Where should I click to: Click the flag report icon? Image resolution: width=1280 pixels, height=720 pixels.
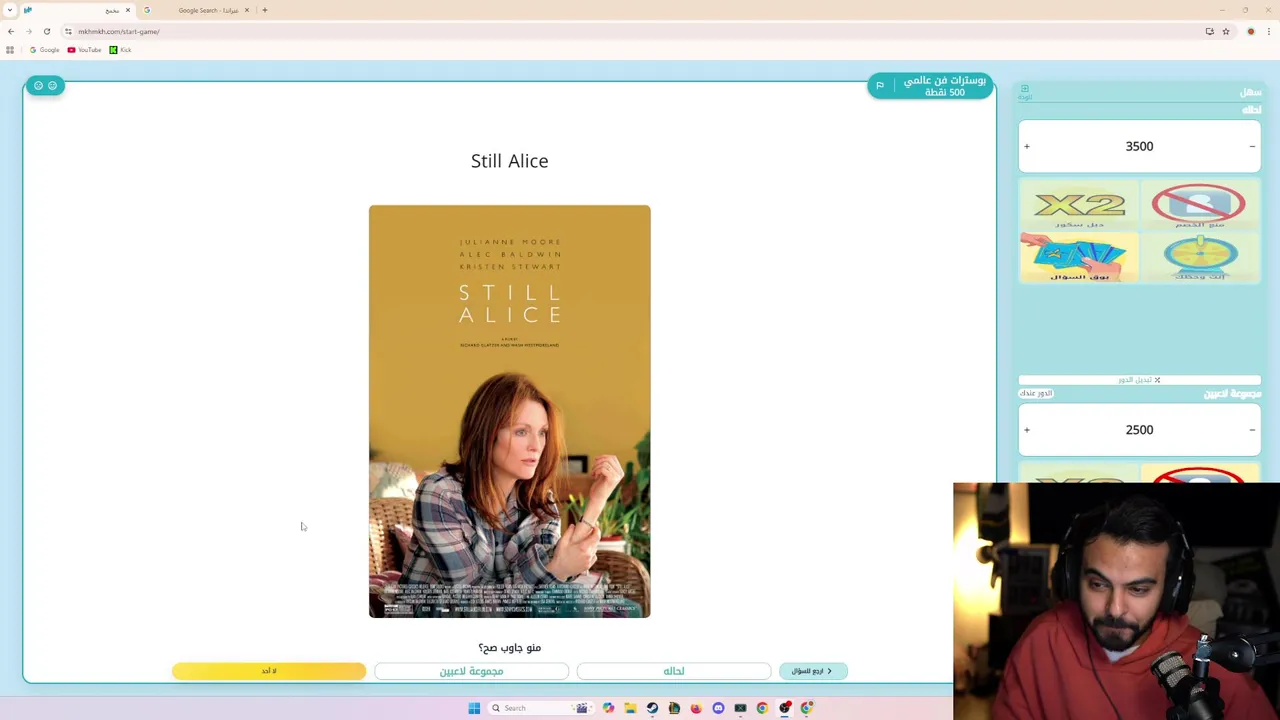880,86
